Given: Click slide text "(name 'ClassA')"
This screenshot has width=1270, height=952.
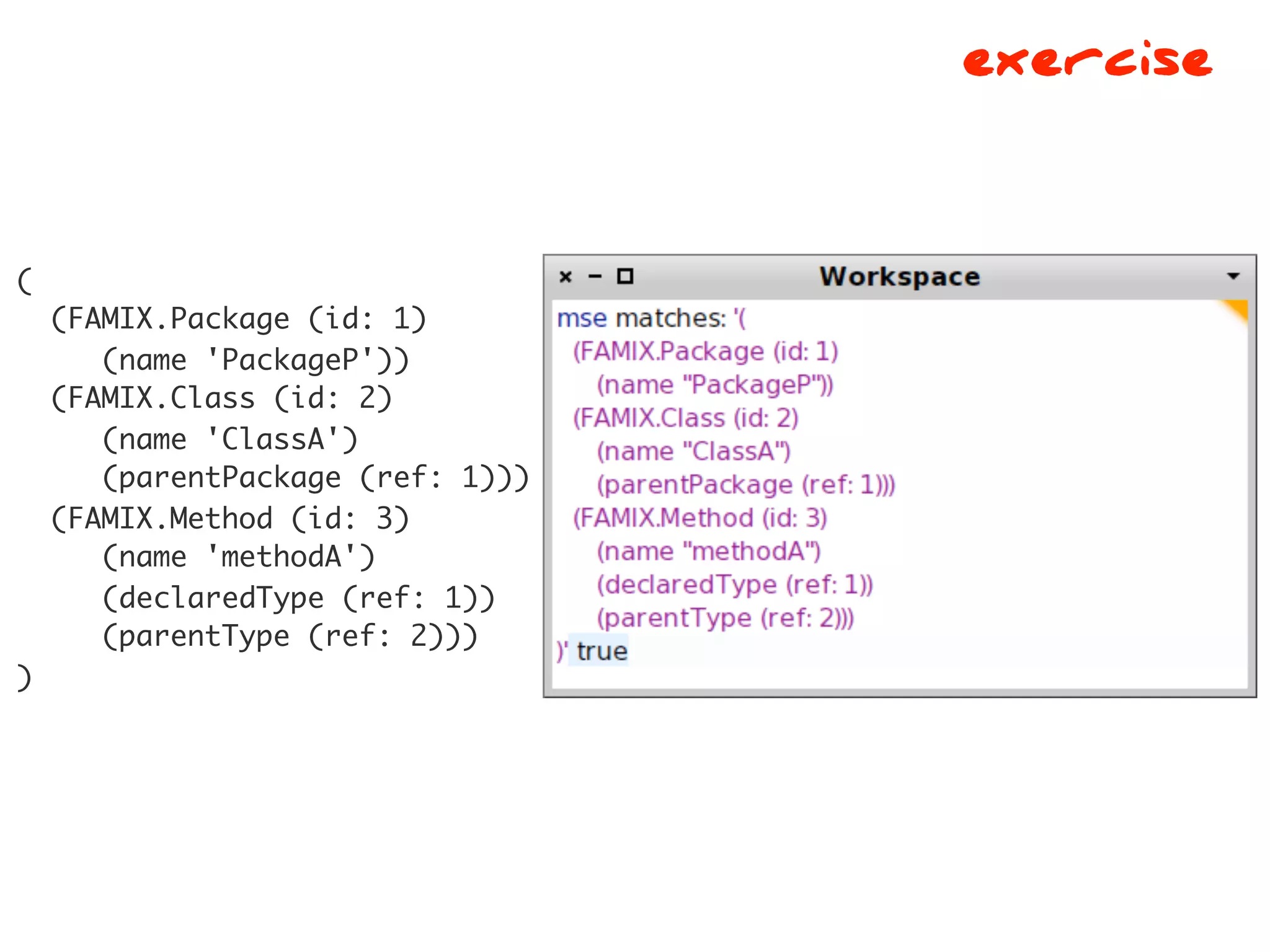Looking at the screenshot, I should [230, 440].
